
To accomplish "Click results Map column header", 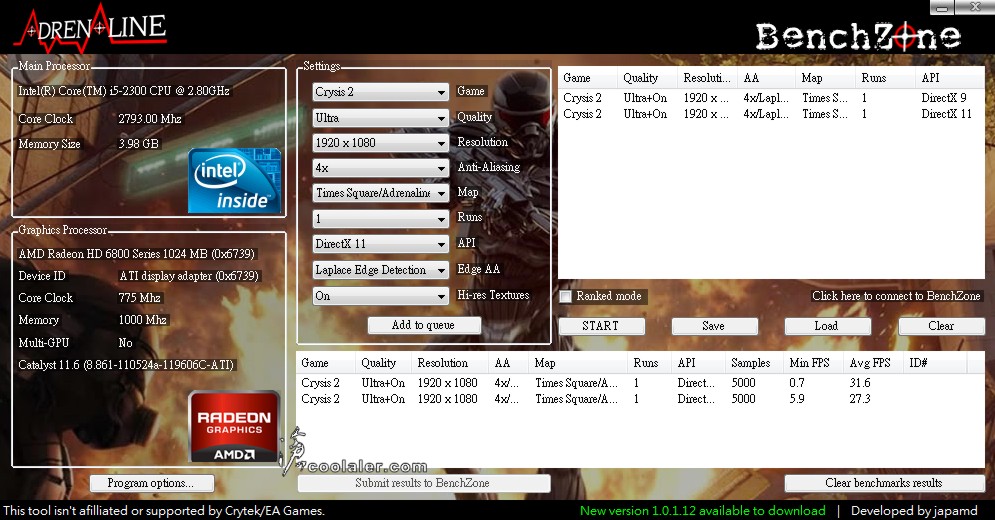I will click(577, 363).
